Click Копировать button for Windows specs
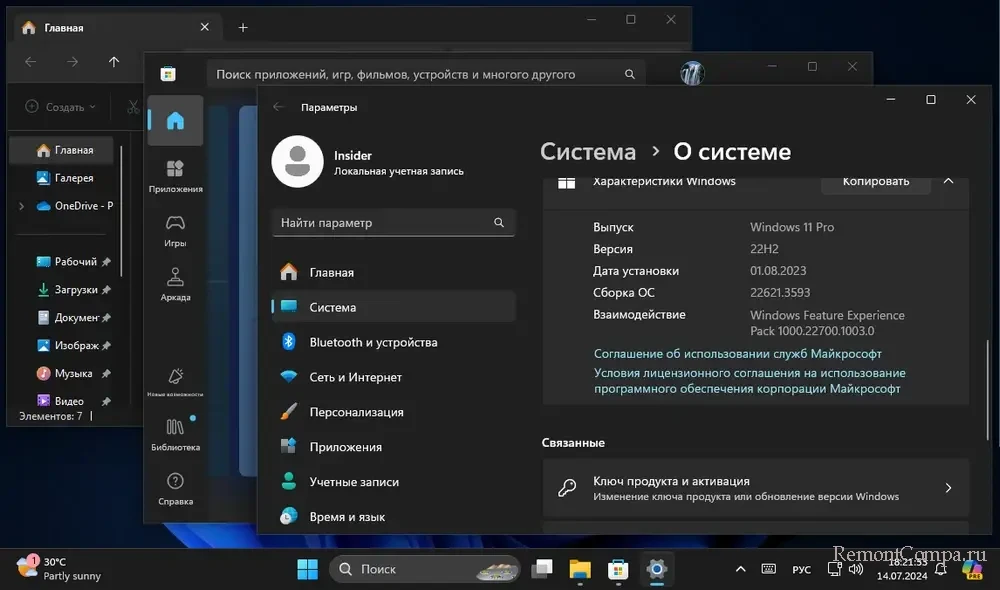The image size is (1000, 590). [x=876, y=182]
